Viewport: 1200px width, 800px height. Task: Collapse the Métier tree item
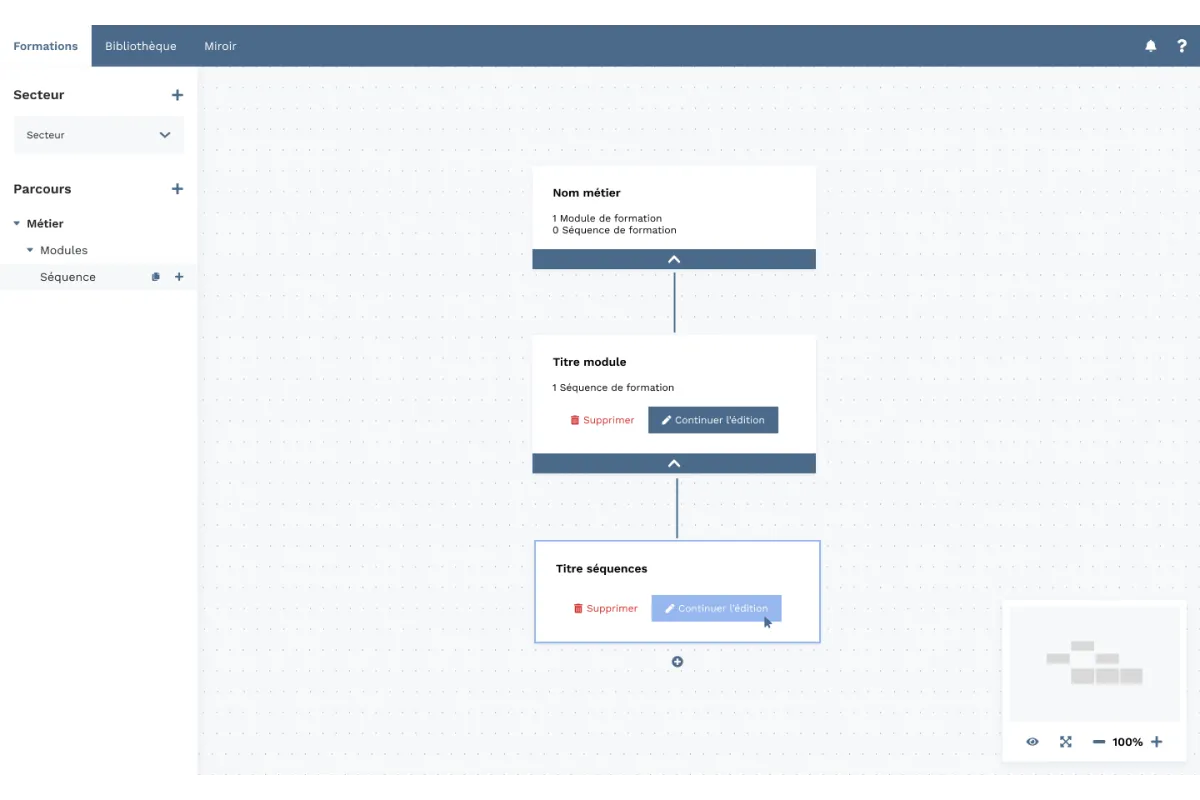click(x=16, y=223)
